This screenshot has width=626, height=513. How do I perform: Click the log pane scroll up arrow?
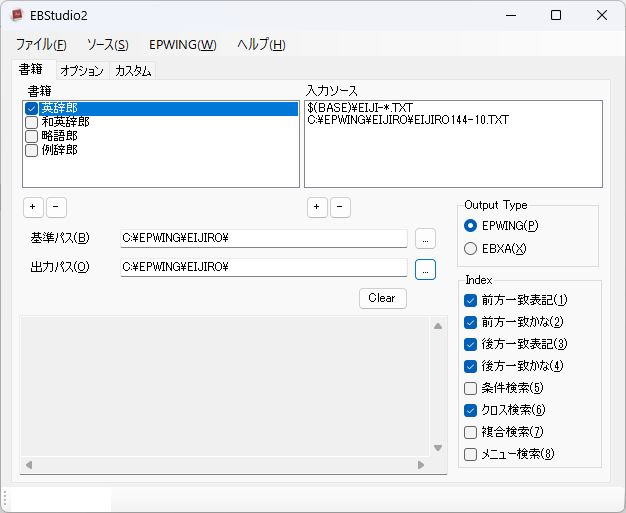point(438,326)
